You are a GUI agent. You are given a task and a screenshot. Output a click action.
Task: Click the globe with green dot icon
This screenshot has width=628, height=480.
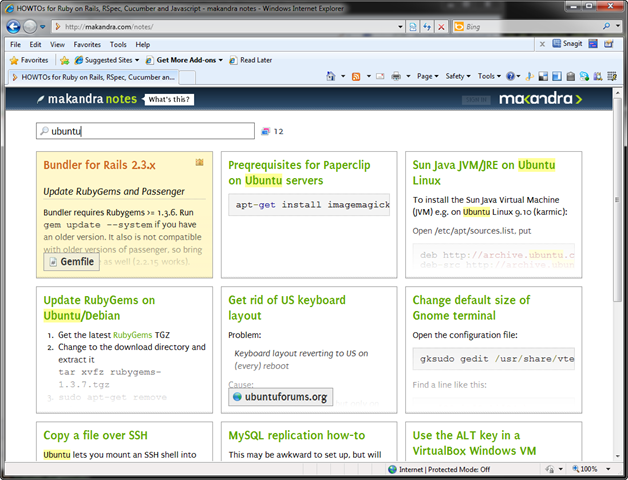[x=584, y=76]
